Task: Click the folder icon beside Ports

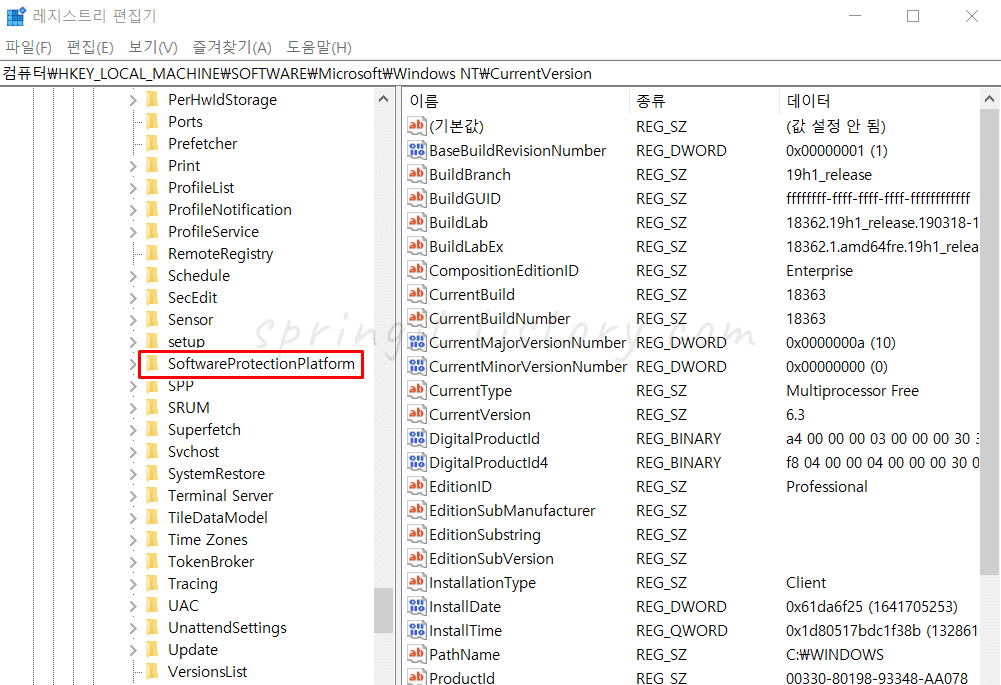Action: coord(152,121)
